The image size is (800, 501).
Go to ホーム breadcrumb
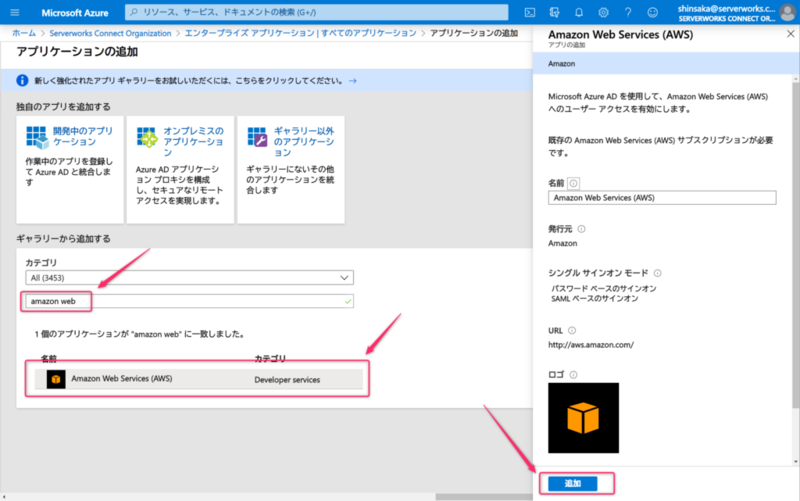click(24, 33)
